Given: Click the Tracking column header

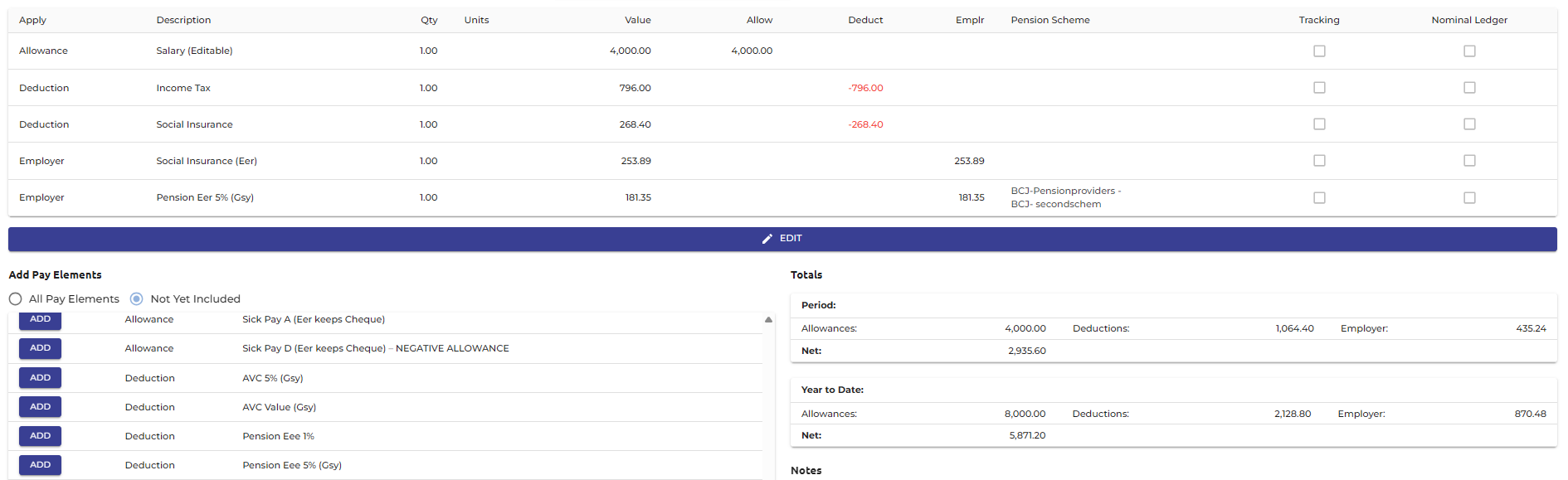Looking at the screenshot, I should (1319, 20).
